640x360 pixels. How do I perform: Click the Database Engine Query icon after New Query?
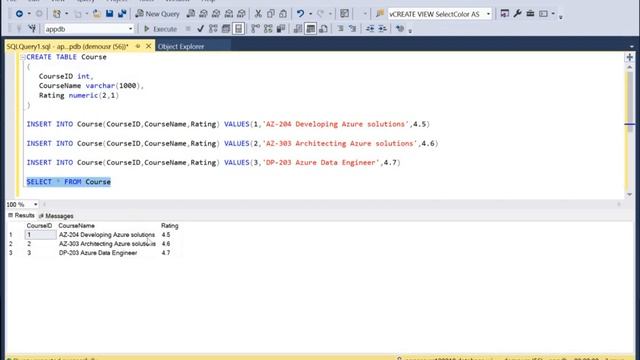[191, 14]
